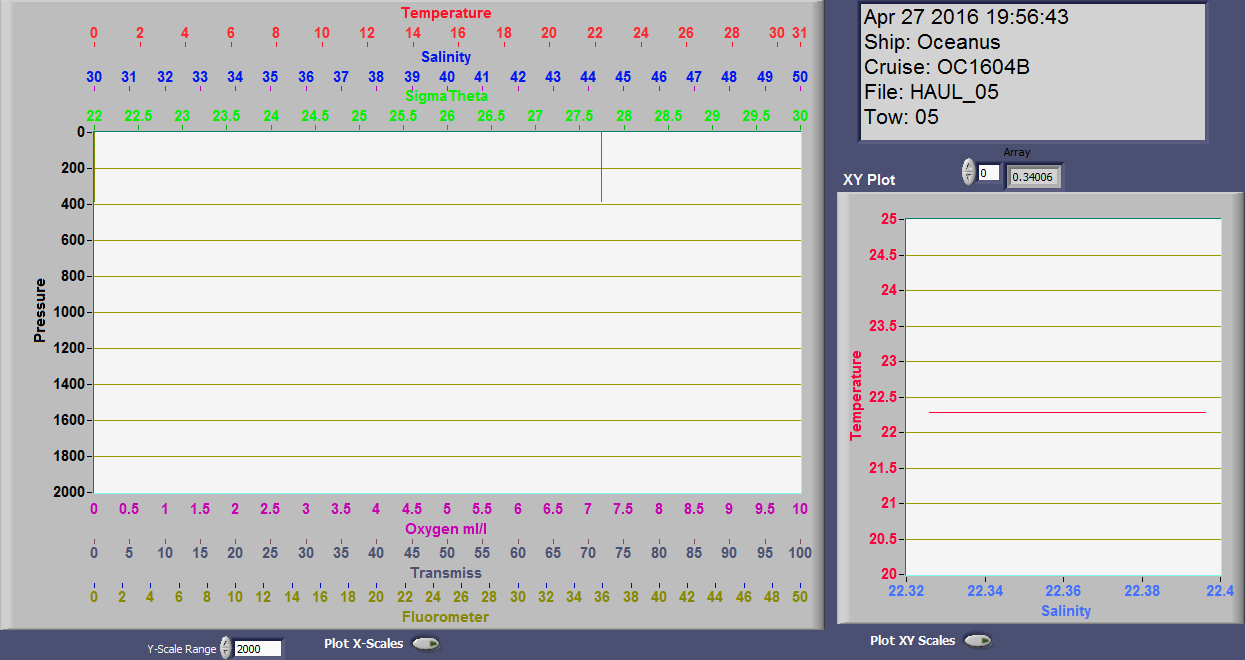The height and width of the screenshot is (660, 1245).
Task: Click the 400 tick on the Pressure axis
Action: pos(72,204)
